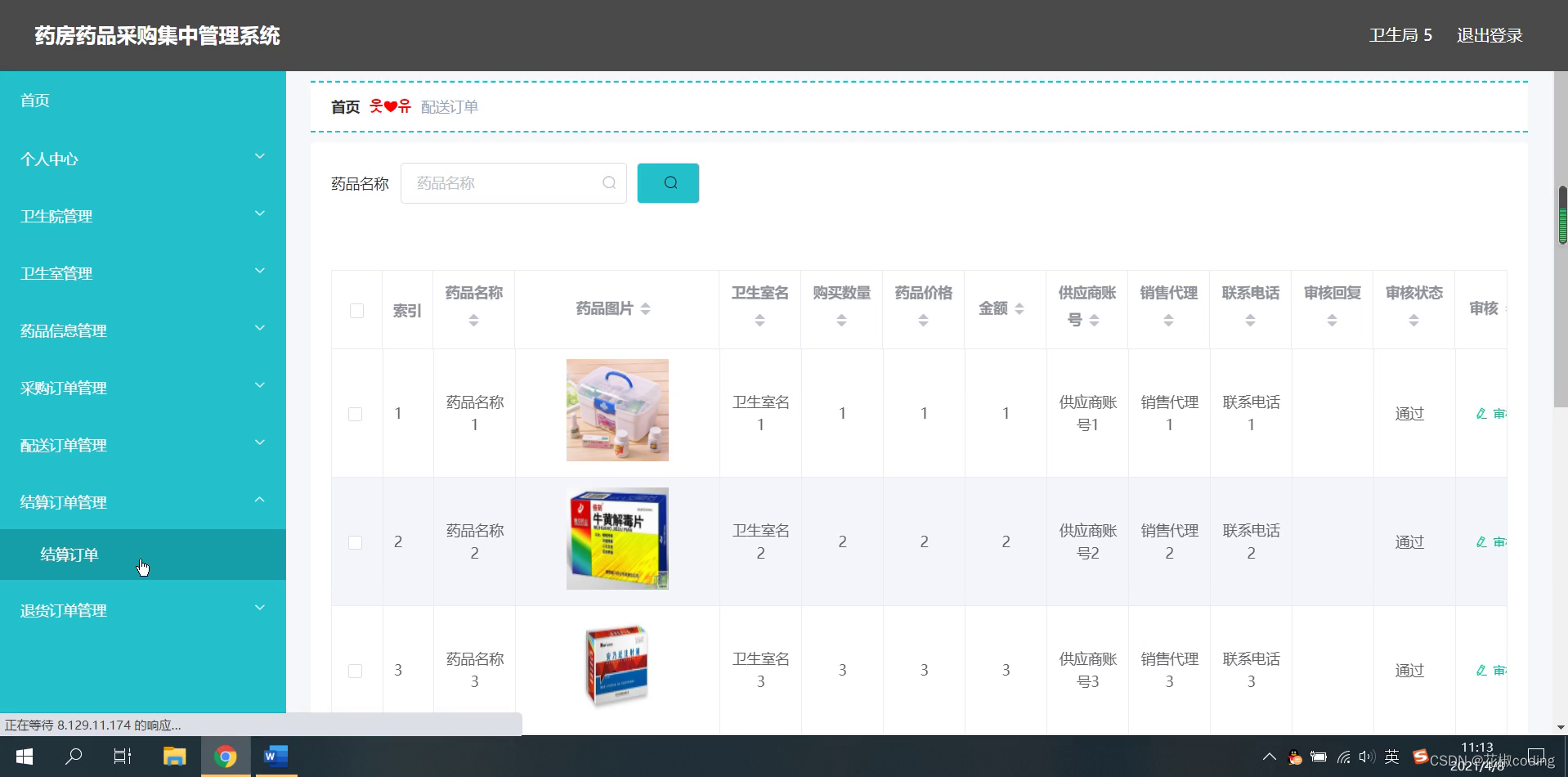
Task: Click the first-aid kit drug image
Action: [x=617, y=410]
